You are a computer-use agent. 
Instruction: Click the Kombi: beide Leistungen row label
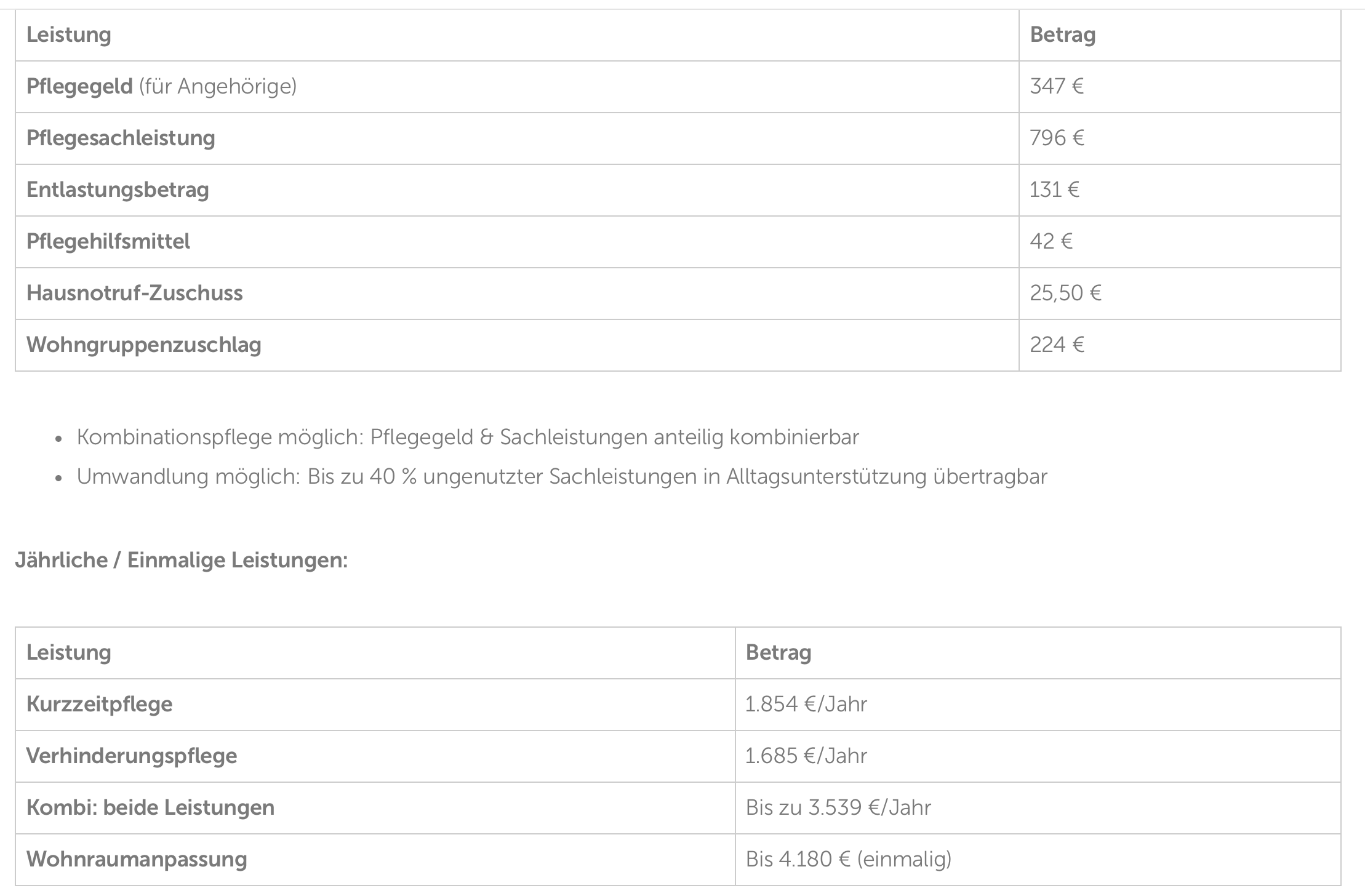pyautogui.click(x=151, y=807)
